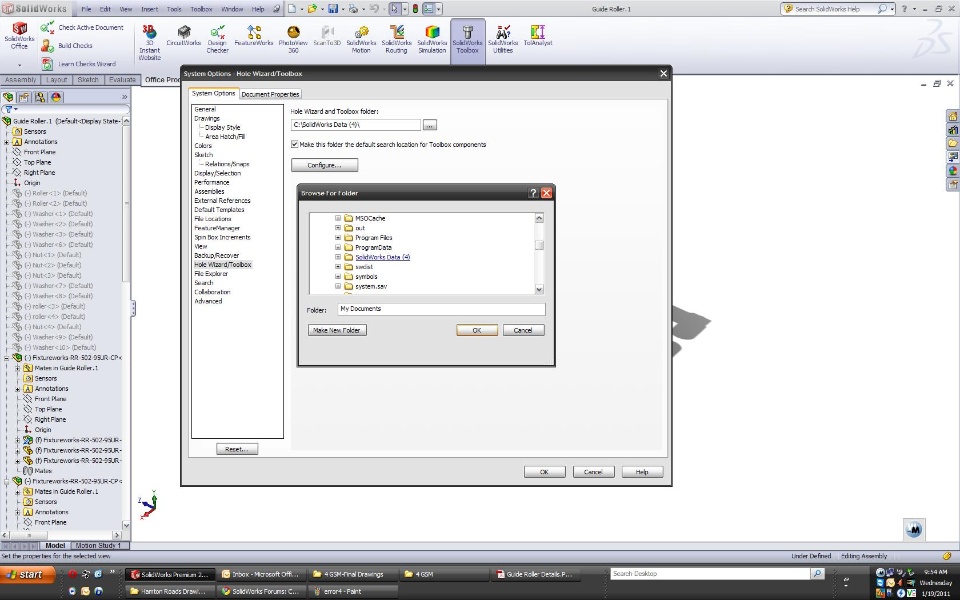Switch to the Document Properties tab
This screenshot has height=600, width=960.
coord(270,94)
